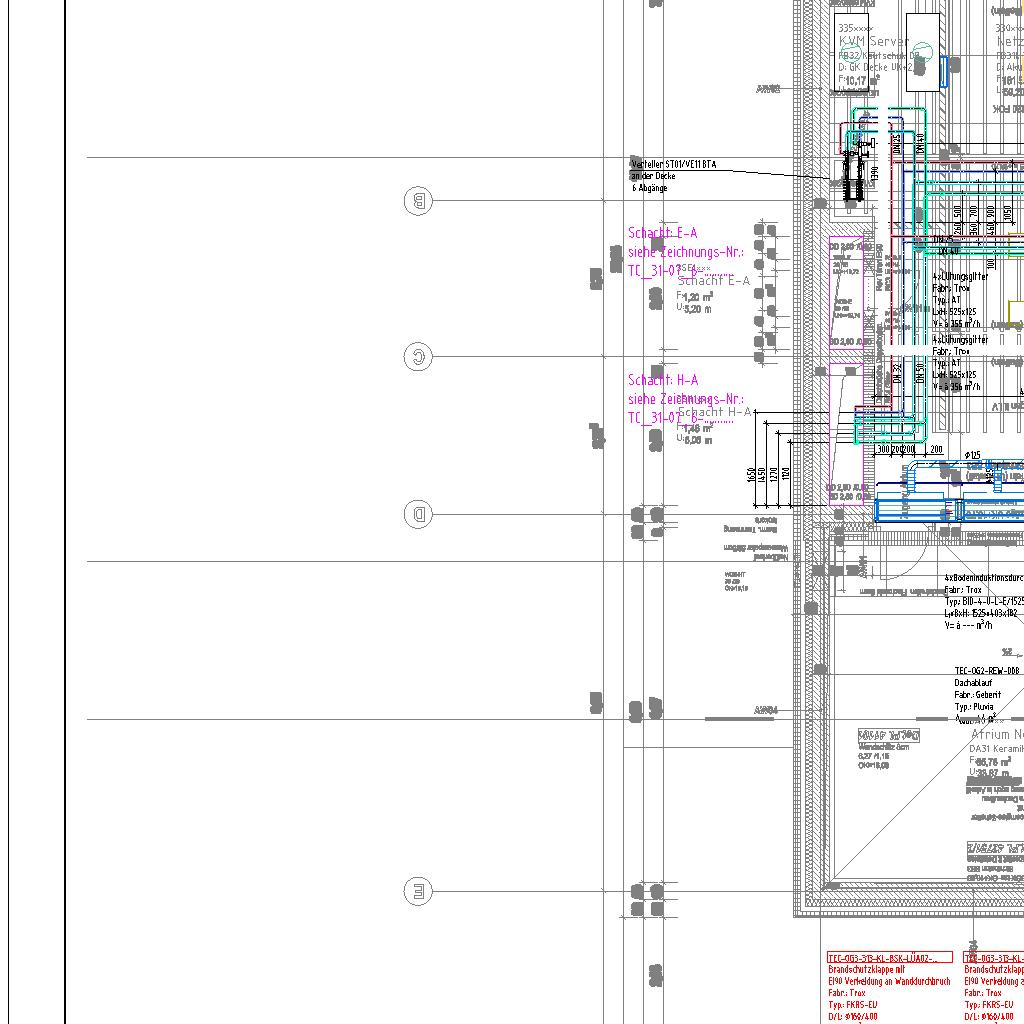
Task: Click shaft area value '1,20 m²'
Action: [x=697, y=297]
